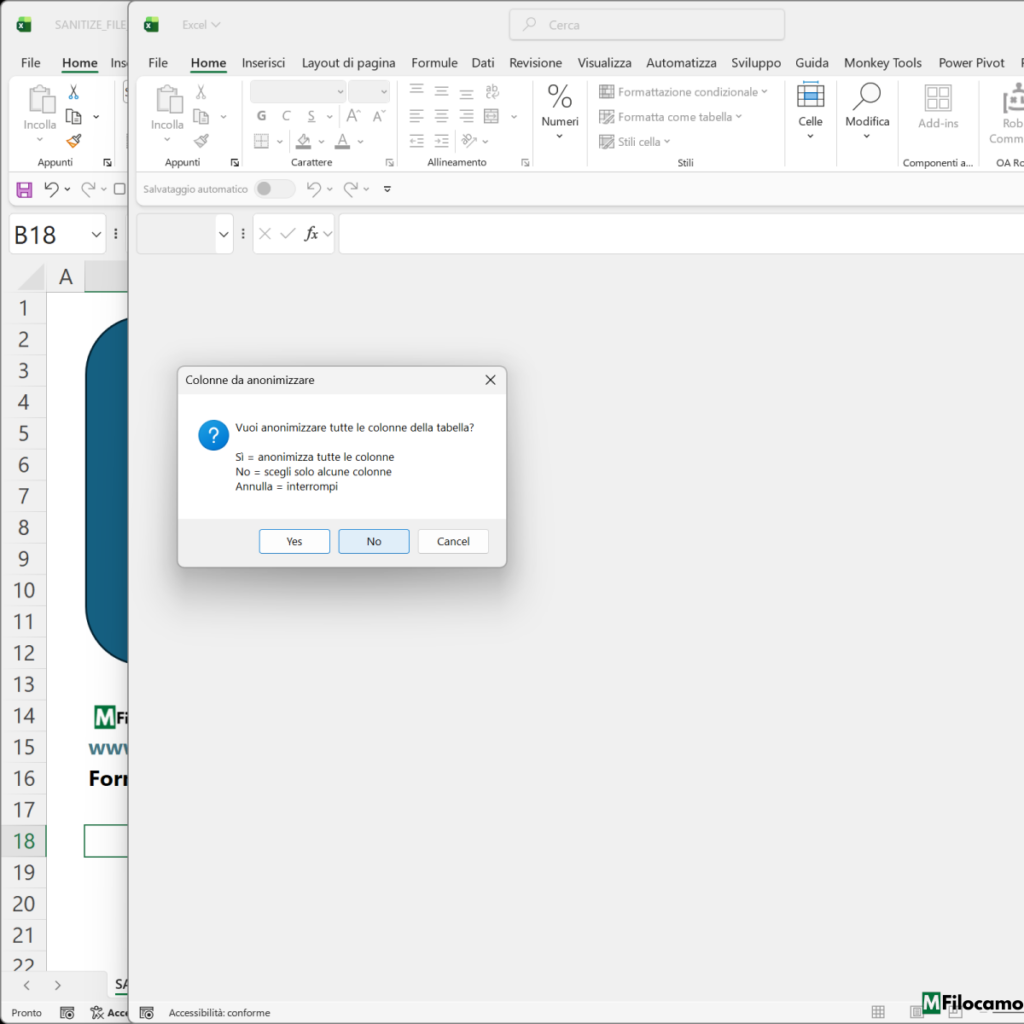Click the Add-ins button
This screenshot has width=1024, height=1024.
click(938, 108)
